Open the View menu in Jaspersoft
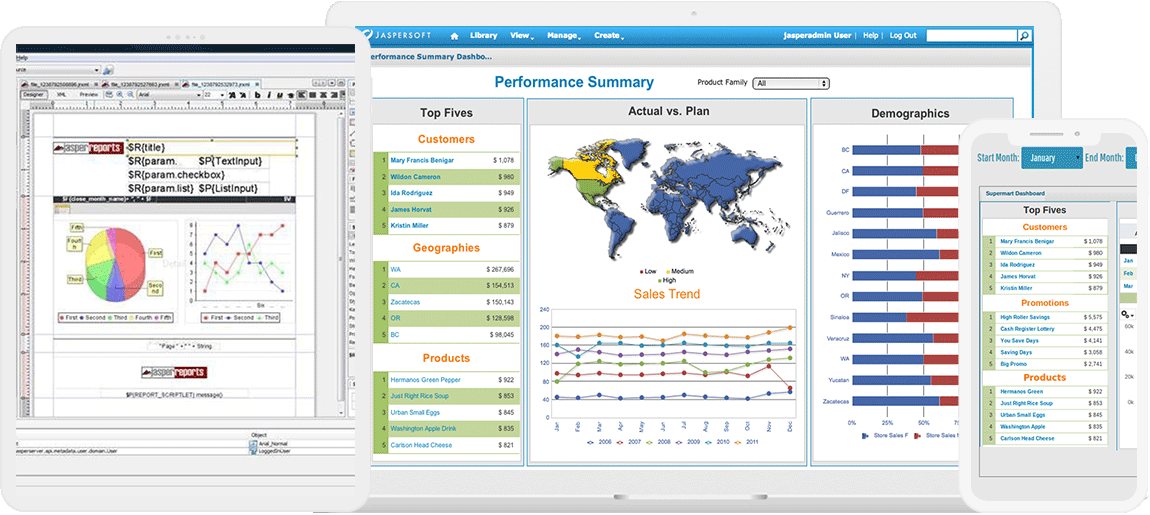Screen dimensions: 1150x515 [x=521, y=35]
